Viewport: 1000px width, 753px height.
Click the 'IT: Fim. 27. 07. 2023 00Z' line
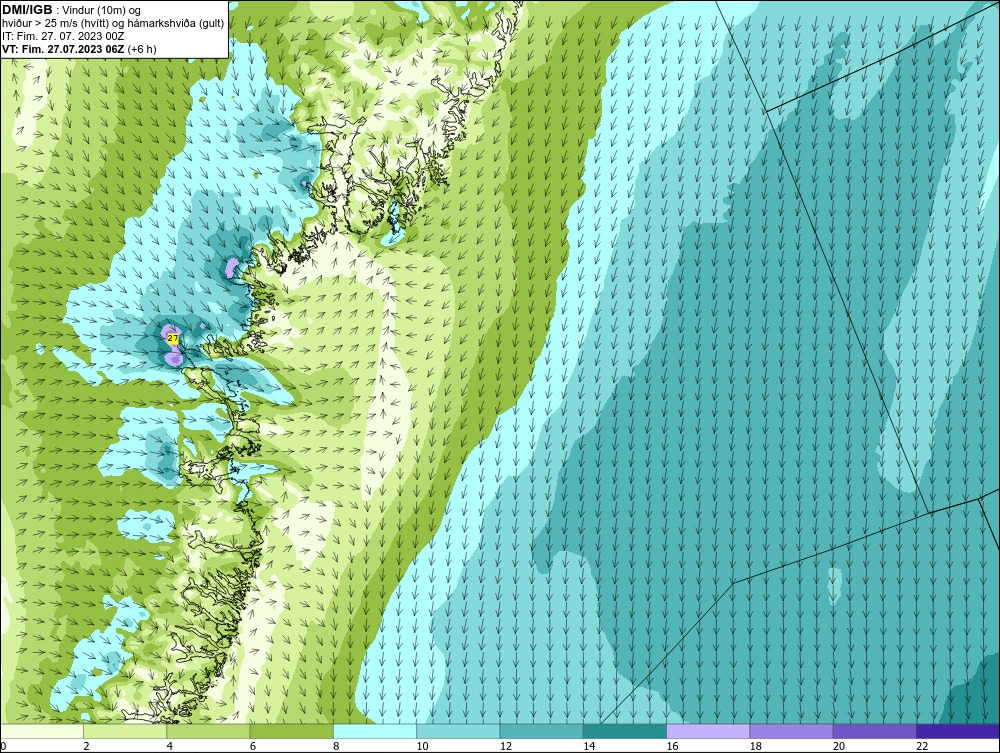[x=61, y=36]
